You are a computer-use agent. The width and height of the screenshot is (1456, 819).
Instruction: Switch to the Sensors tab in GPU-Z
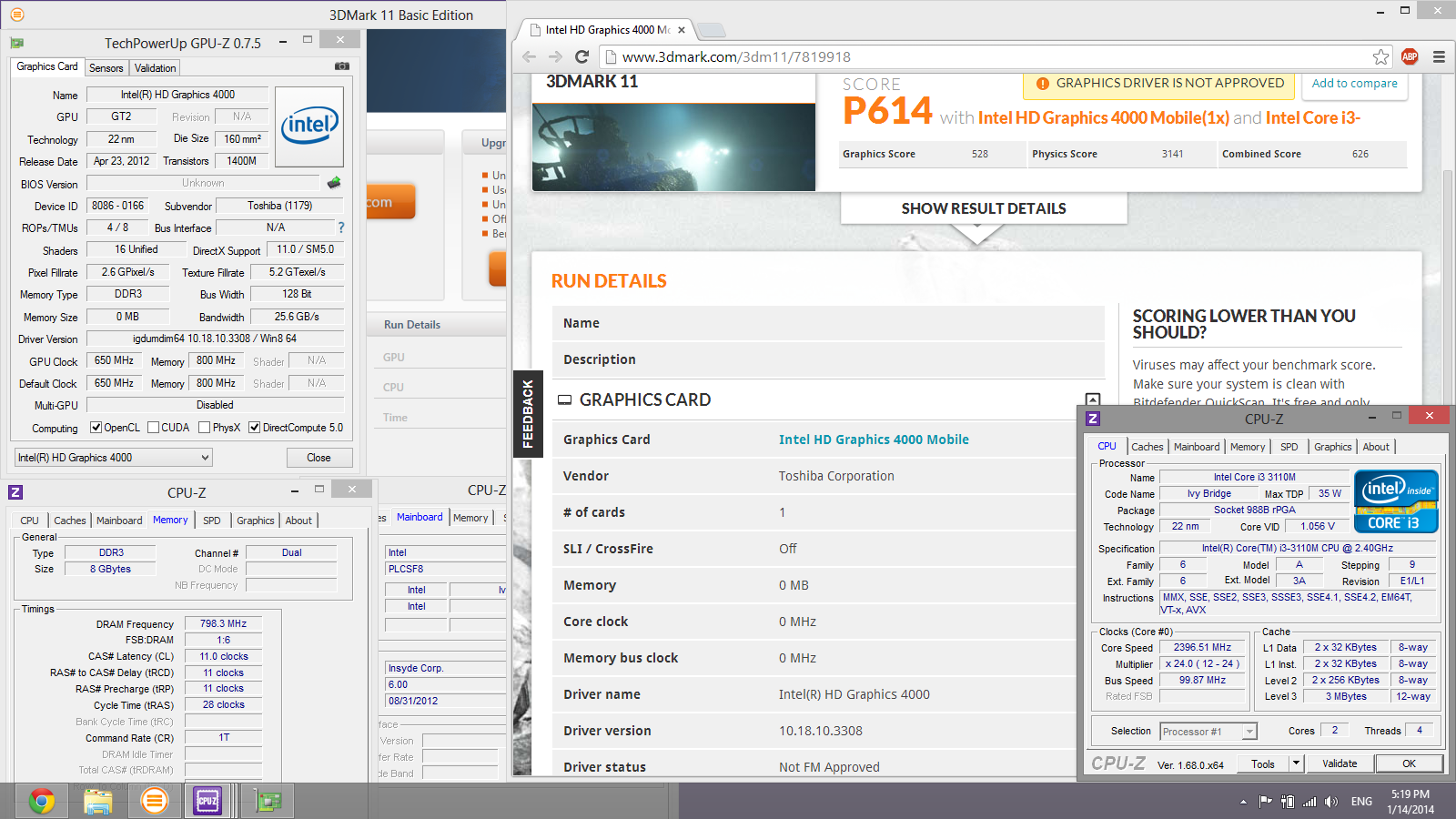pyautogui.click(x=106, y=68)
